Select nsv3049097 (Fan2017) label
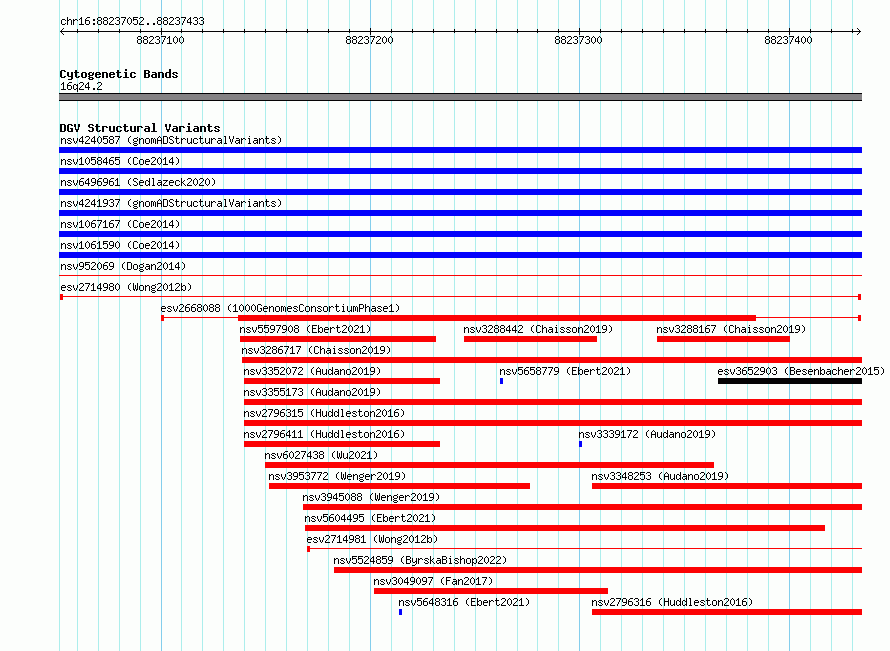This screenshot has height=651, width=890. point(433,581)
